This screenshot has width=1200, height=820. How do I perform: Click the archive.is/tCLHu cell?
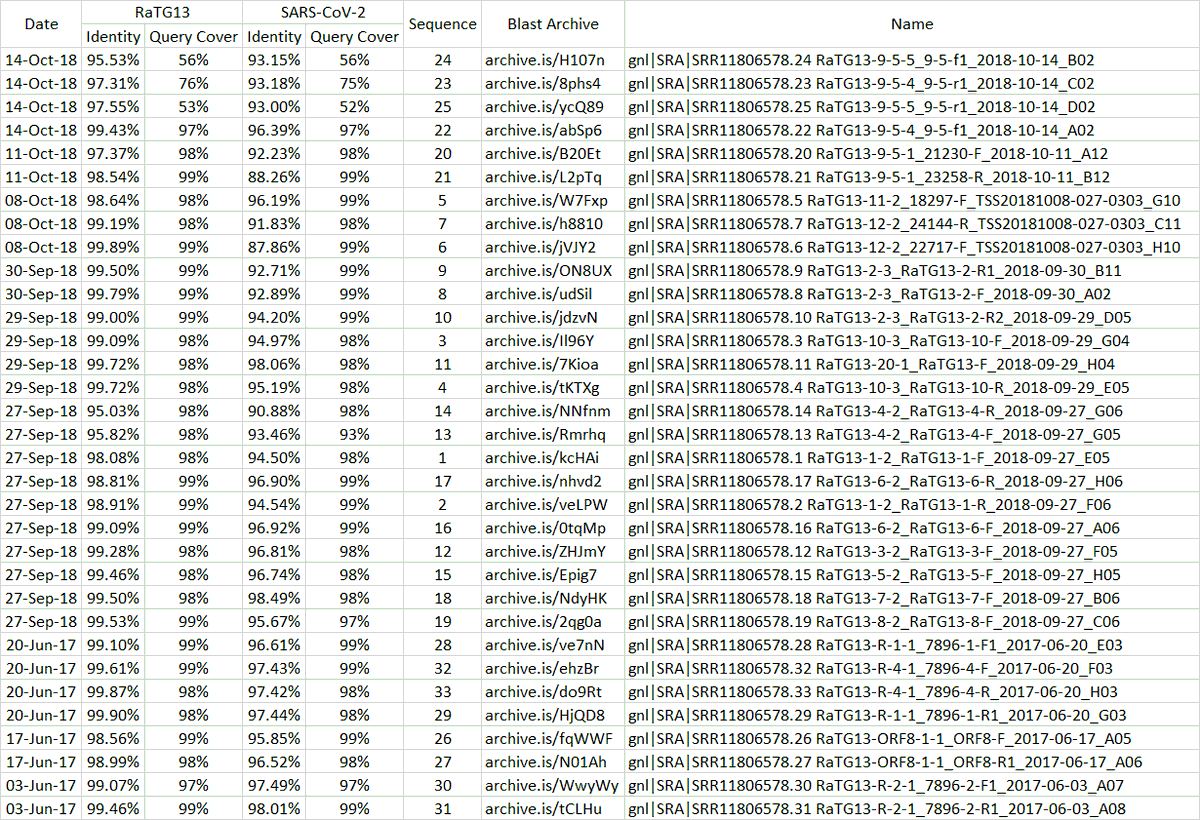553,808
